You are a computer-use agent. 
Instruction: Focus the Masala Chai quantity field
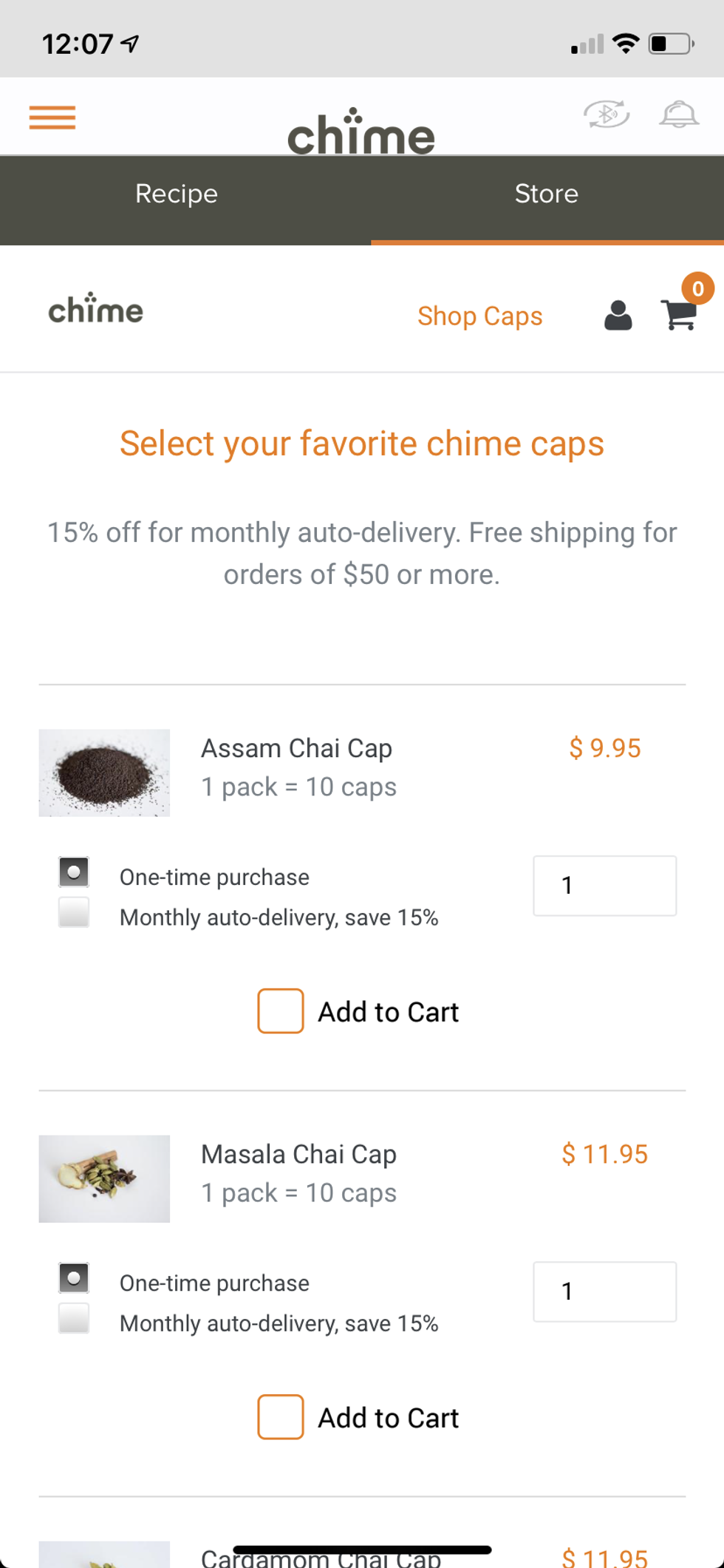coord(604,1292)
